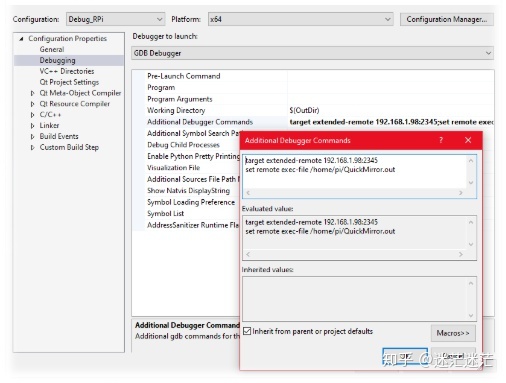Select the Visualization File property
The width and height of the screenshot is (506, 383).
coord(173,168)
